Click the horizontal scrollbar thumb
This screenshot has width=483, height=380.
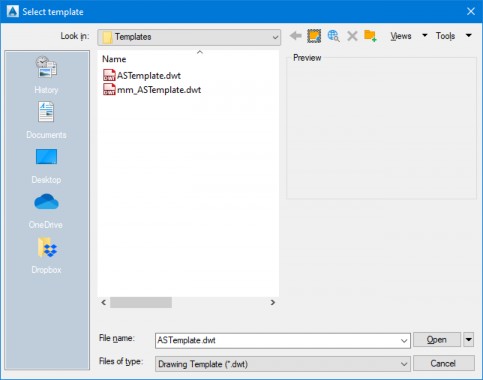tap(141, 303)
